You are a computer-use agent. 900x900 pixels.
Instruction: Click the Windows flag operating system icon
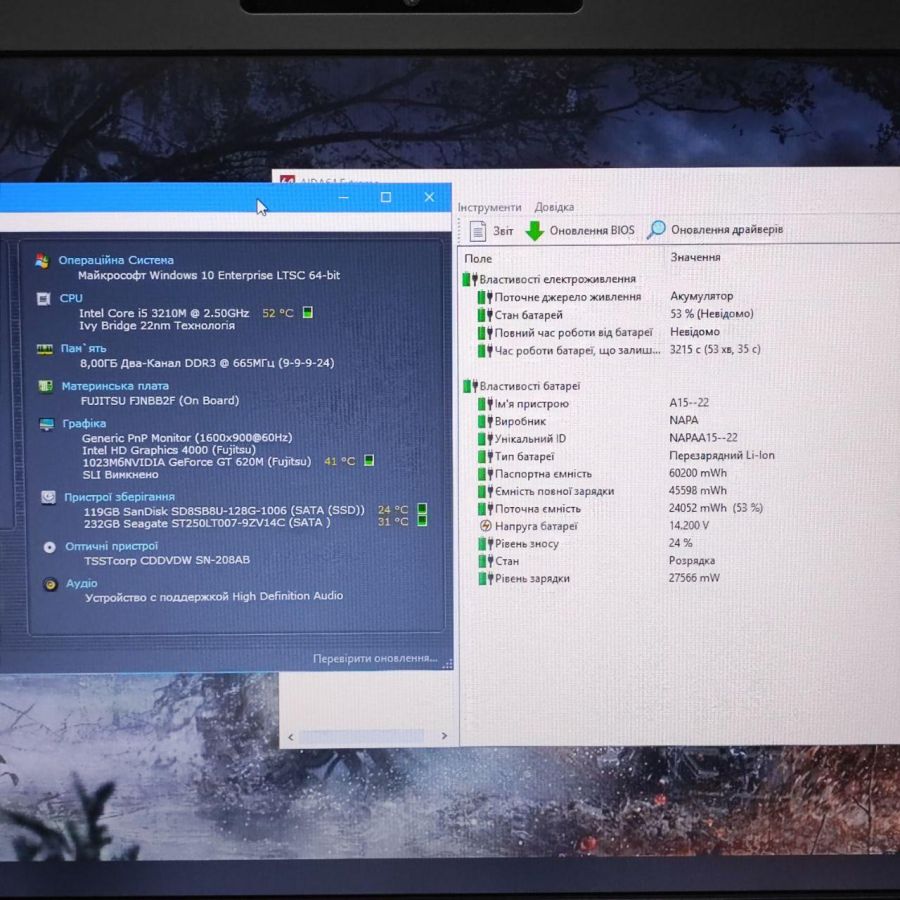coord(42,261)
